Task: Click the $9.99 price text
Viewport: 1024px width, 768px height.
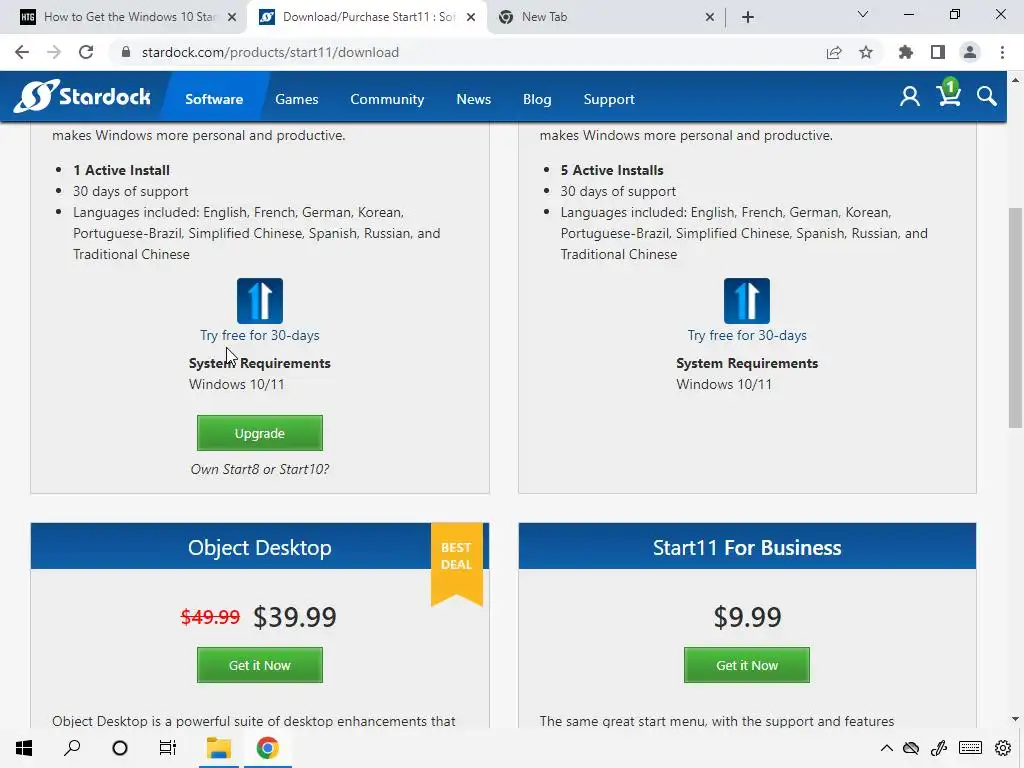Action: point(747,616)
